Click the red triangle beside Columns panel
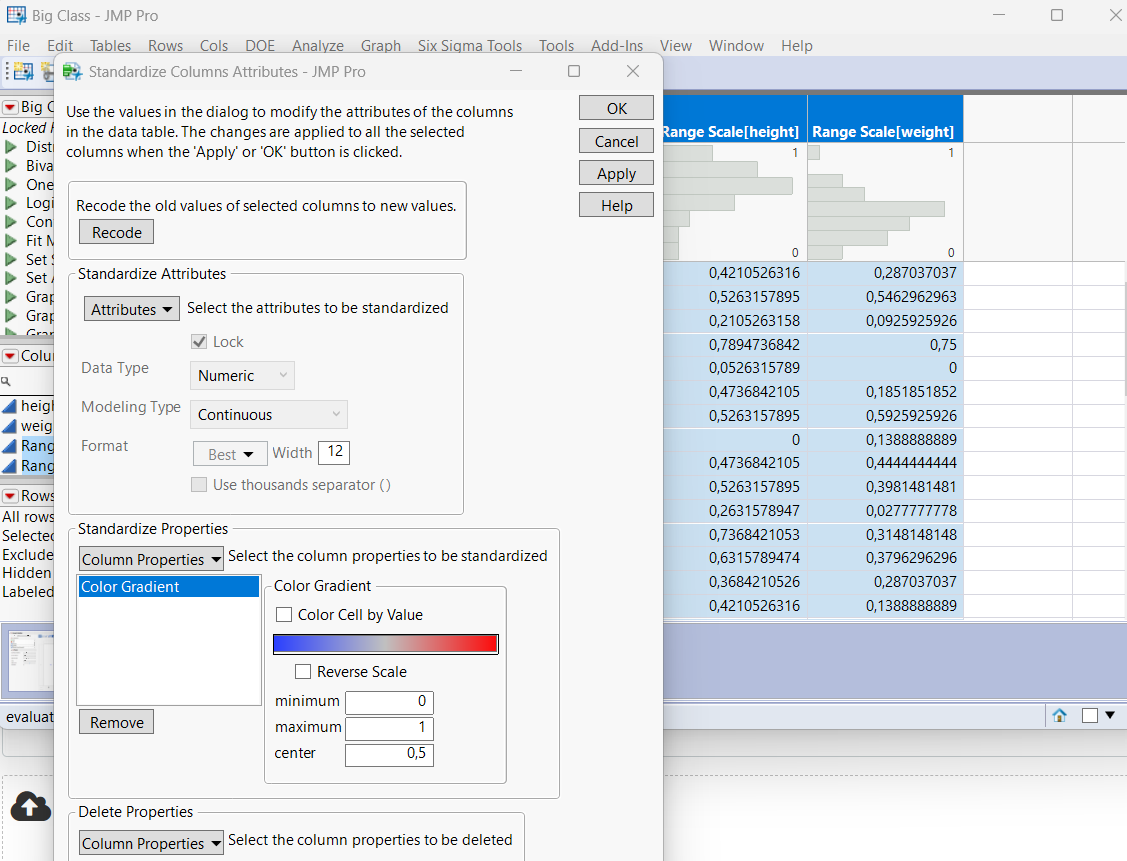This screenshot has height=861, width=1127. point(10,356)
